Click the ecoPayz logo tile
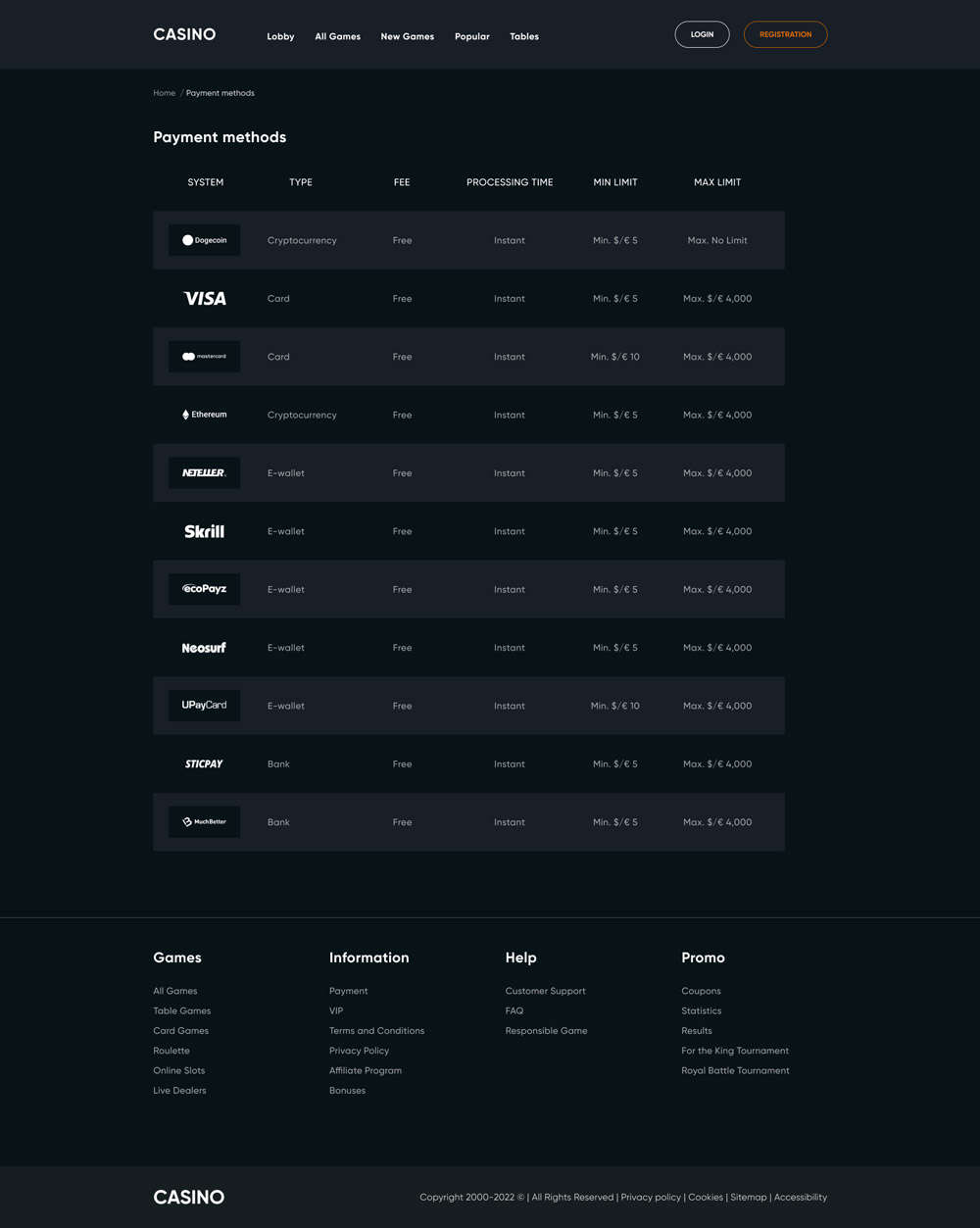Viewport: 980px width, 1228px height. (x=204, y=589)
